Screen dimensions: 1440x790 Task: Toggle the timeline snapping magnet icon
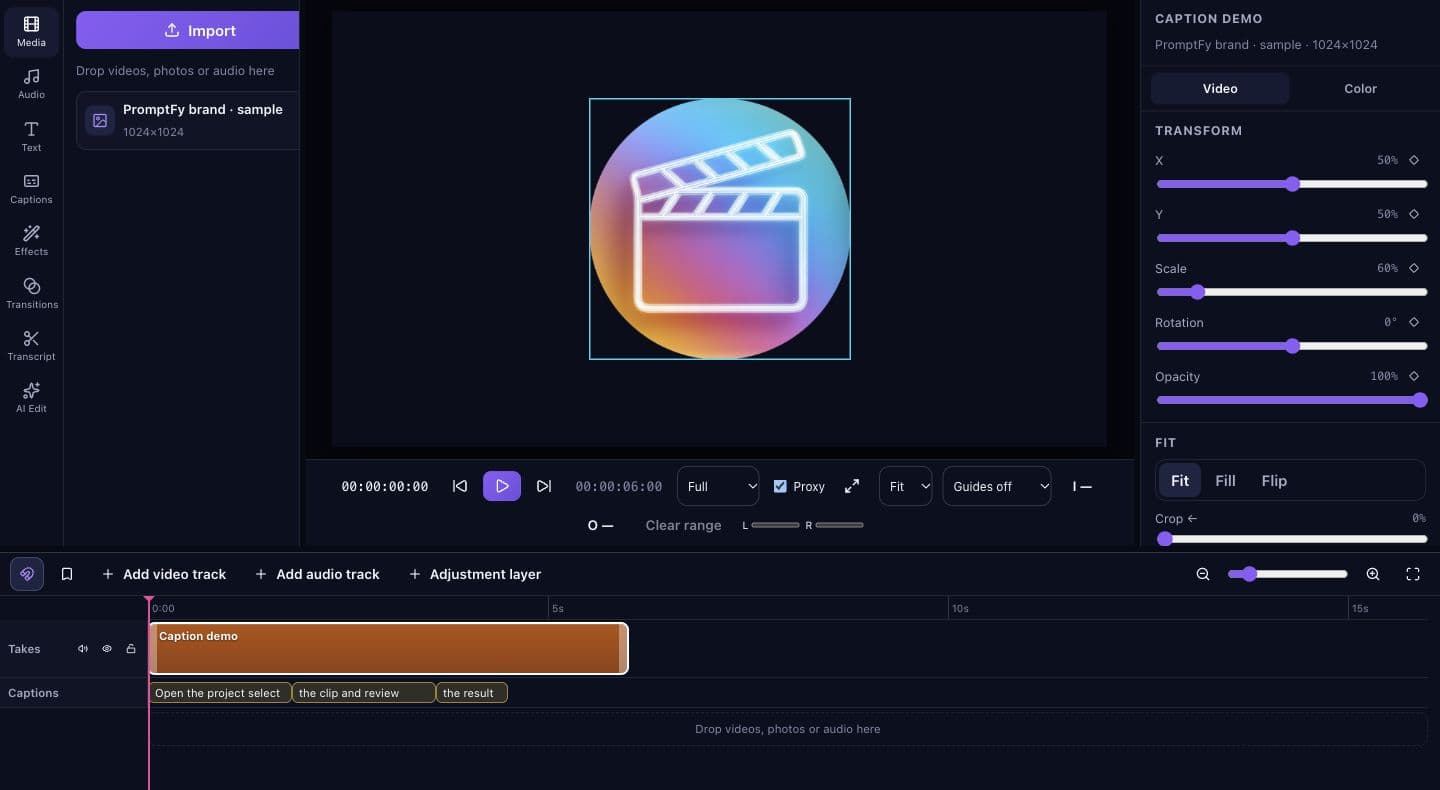pos(27,574)
